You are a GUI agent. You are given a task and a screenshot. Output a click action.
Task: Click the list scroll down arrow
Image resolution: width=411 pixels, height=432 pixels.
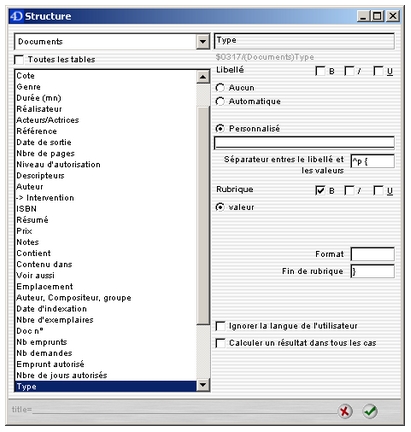pyautogui.click(x=203, y=385)
